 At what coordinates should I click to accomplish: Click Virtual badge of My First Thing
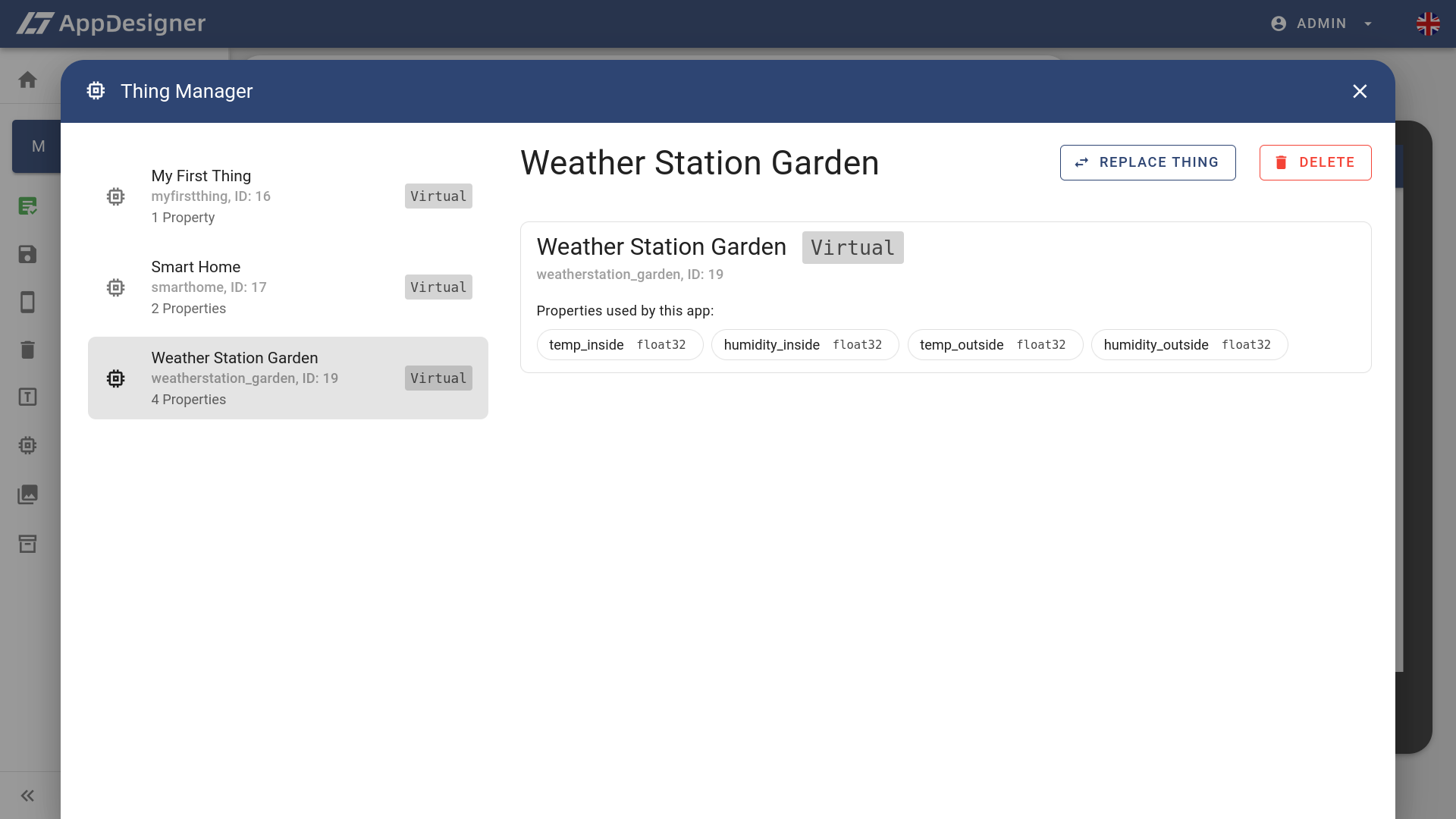438,196
